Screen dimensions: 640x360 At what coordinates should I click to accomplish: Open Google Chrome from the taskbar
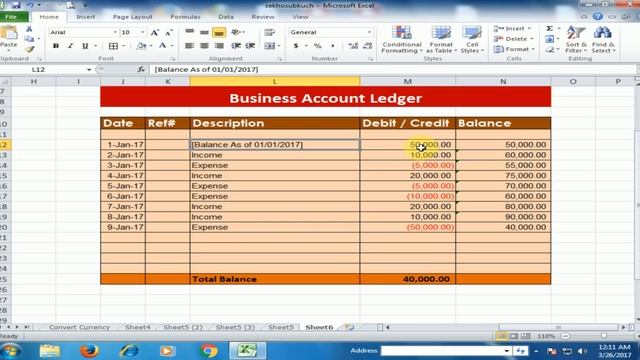click(x=209, y=351)
